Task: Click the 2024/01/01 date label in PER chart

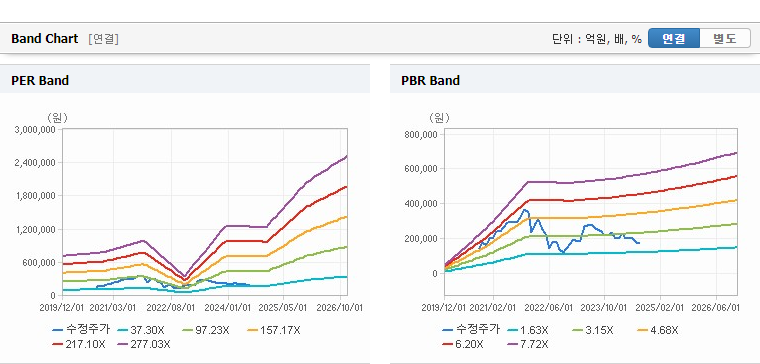Action: pos(228,308)
